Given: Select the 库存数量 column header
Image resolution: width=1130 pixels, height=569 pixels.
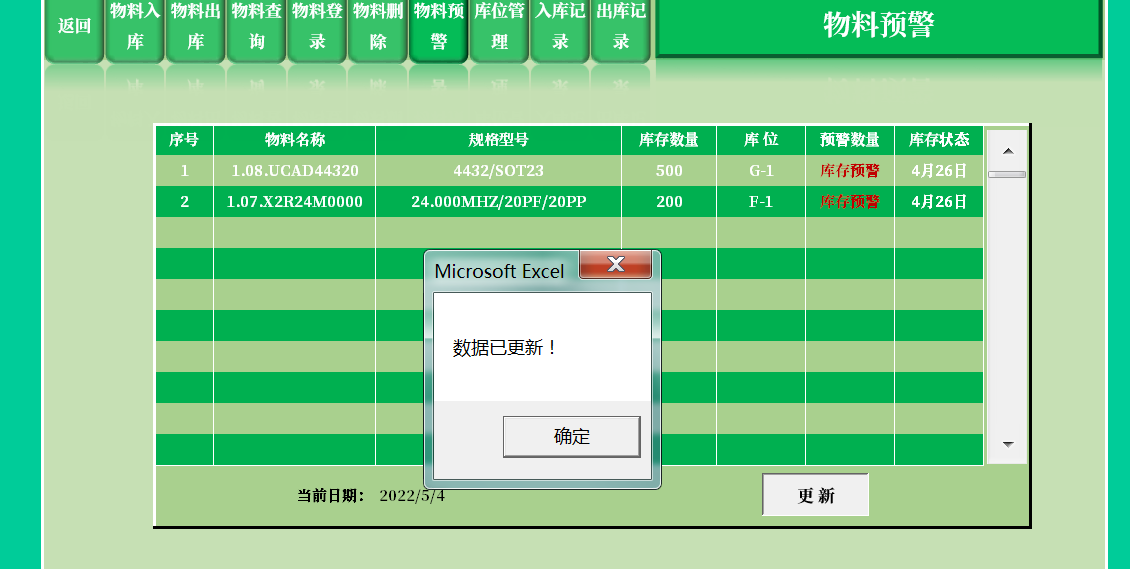Looking at the screenshot, I should (669, 140).
